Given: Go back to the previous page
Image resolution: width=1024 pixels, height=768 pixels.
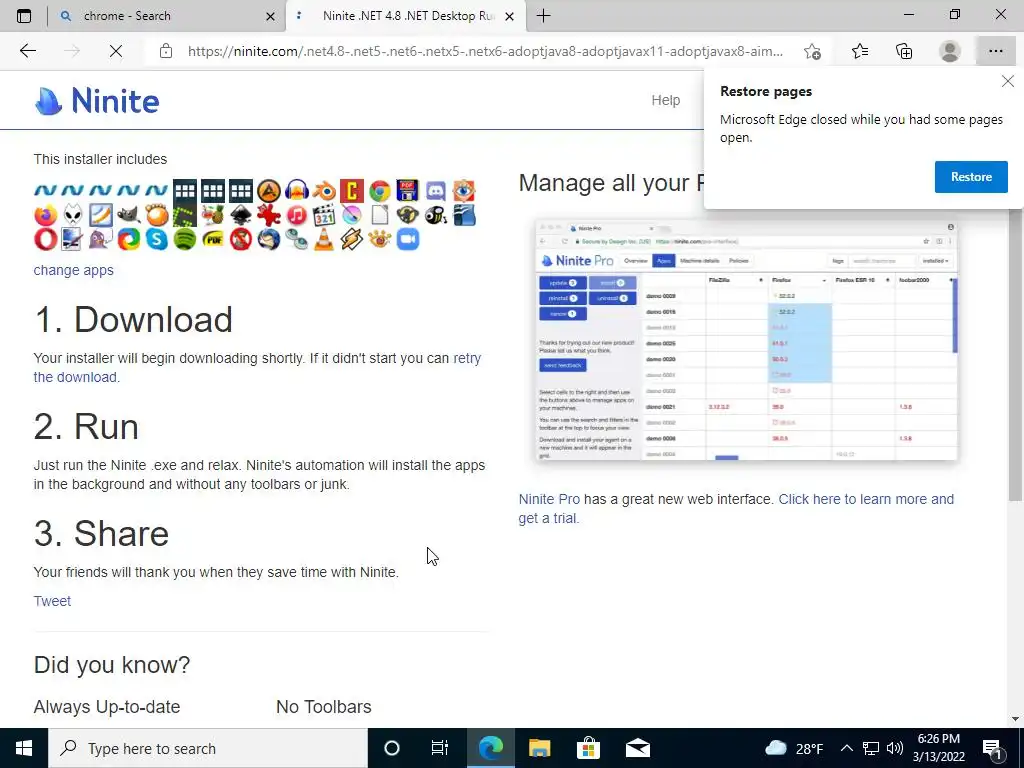Looking at the screenshot, I should pyautogui.click(x=27, y=51).
